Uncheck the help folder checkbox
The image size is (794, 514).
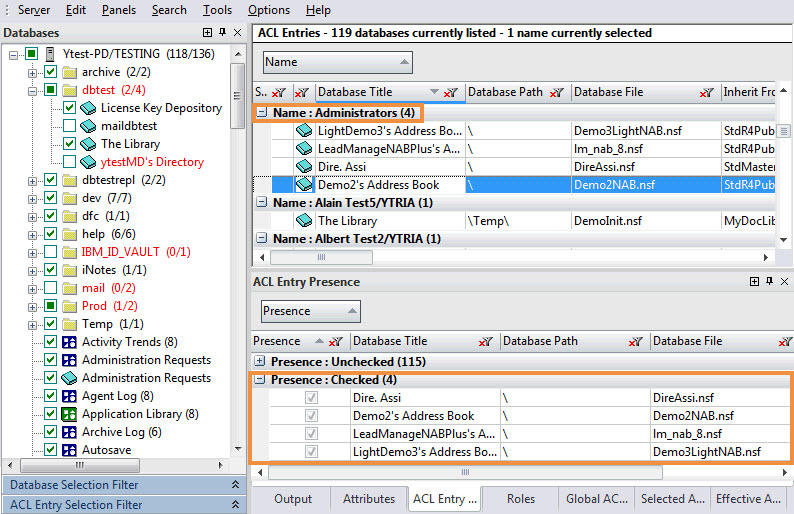pos(51,234)
